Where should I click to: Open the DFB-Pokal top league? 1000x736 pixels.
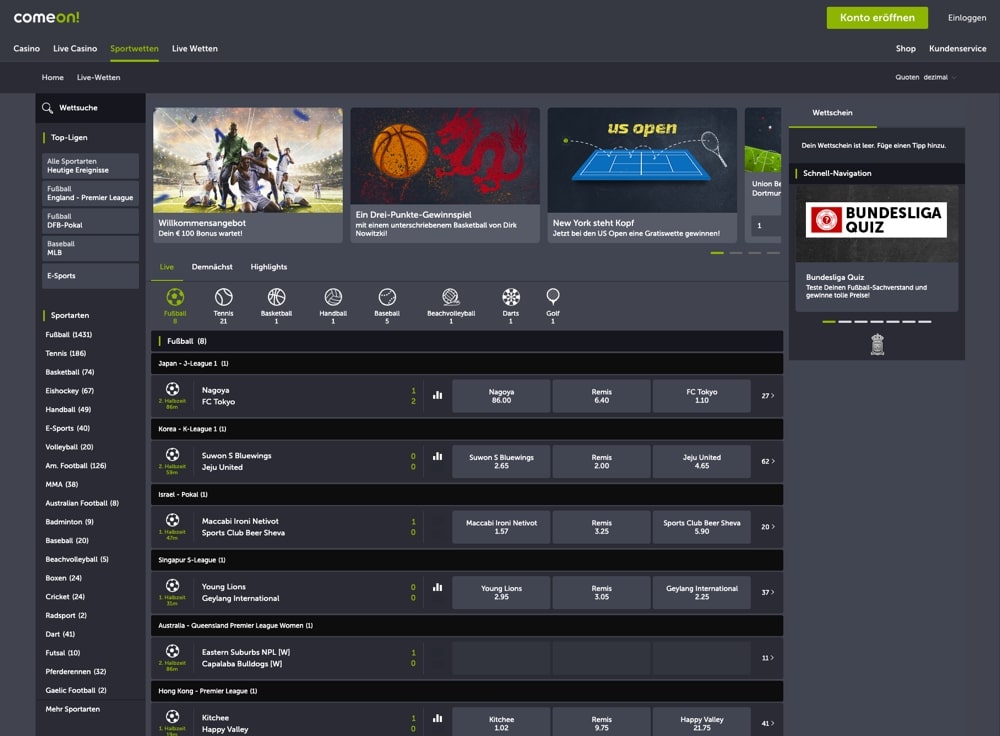90,221
